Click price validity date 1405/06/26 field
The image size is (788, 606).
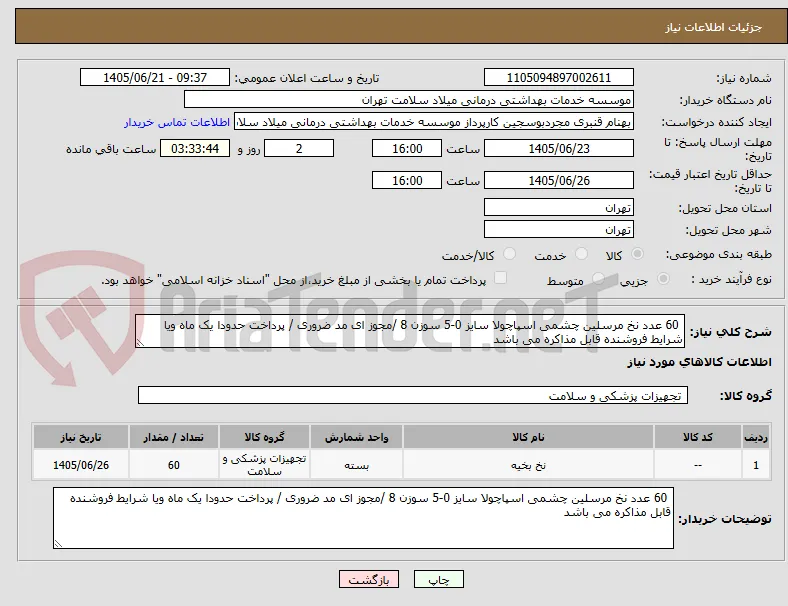[x=558, y=180]
